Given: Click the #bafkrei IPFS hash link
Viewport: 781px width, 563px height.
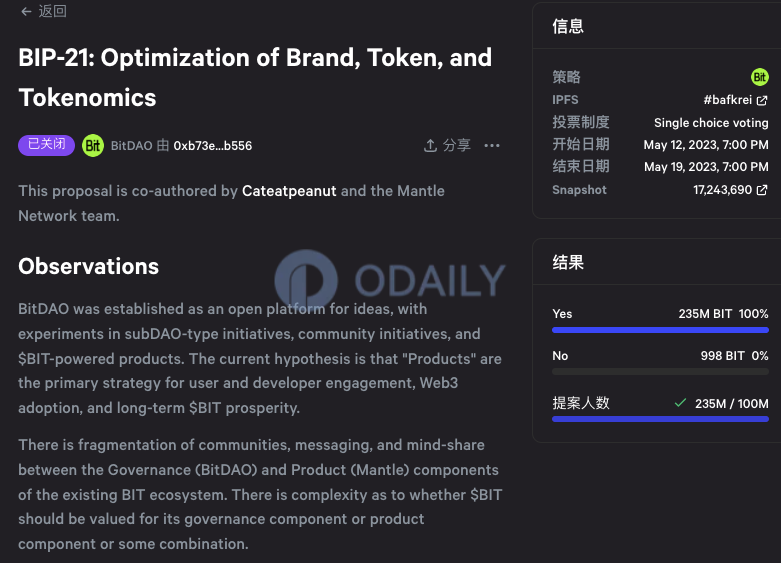Looking at the screenshot, I should tap(728, 100).
